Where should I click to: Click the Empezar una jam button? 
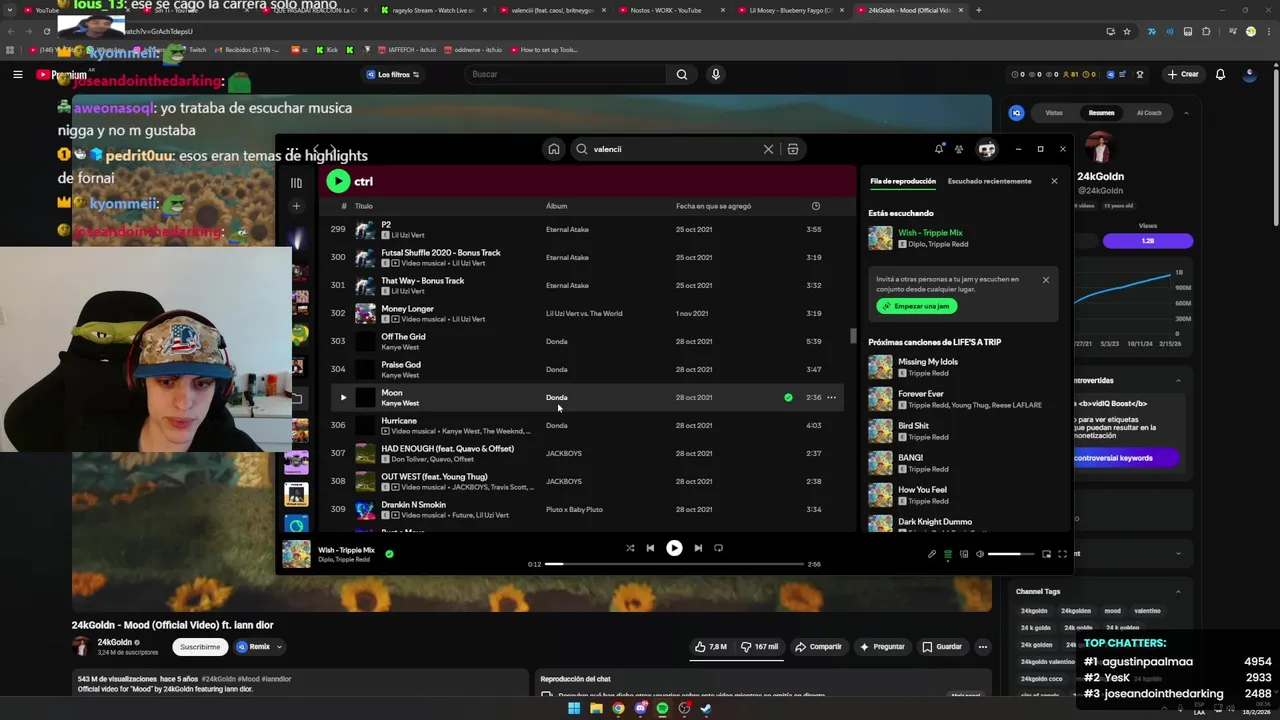917,306
